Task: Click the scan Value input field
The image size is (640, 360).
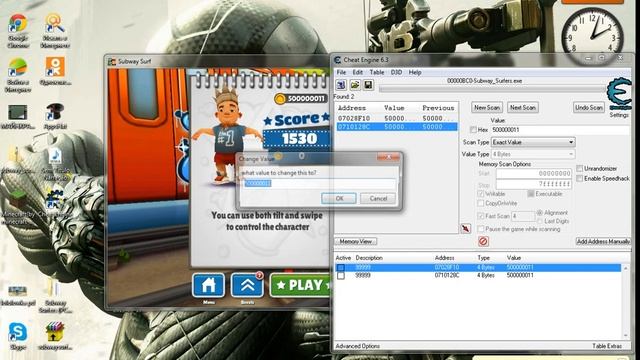Action: pos(561,130)
